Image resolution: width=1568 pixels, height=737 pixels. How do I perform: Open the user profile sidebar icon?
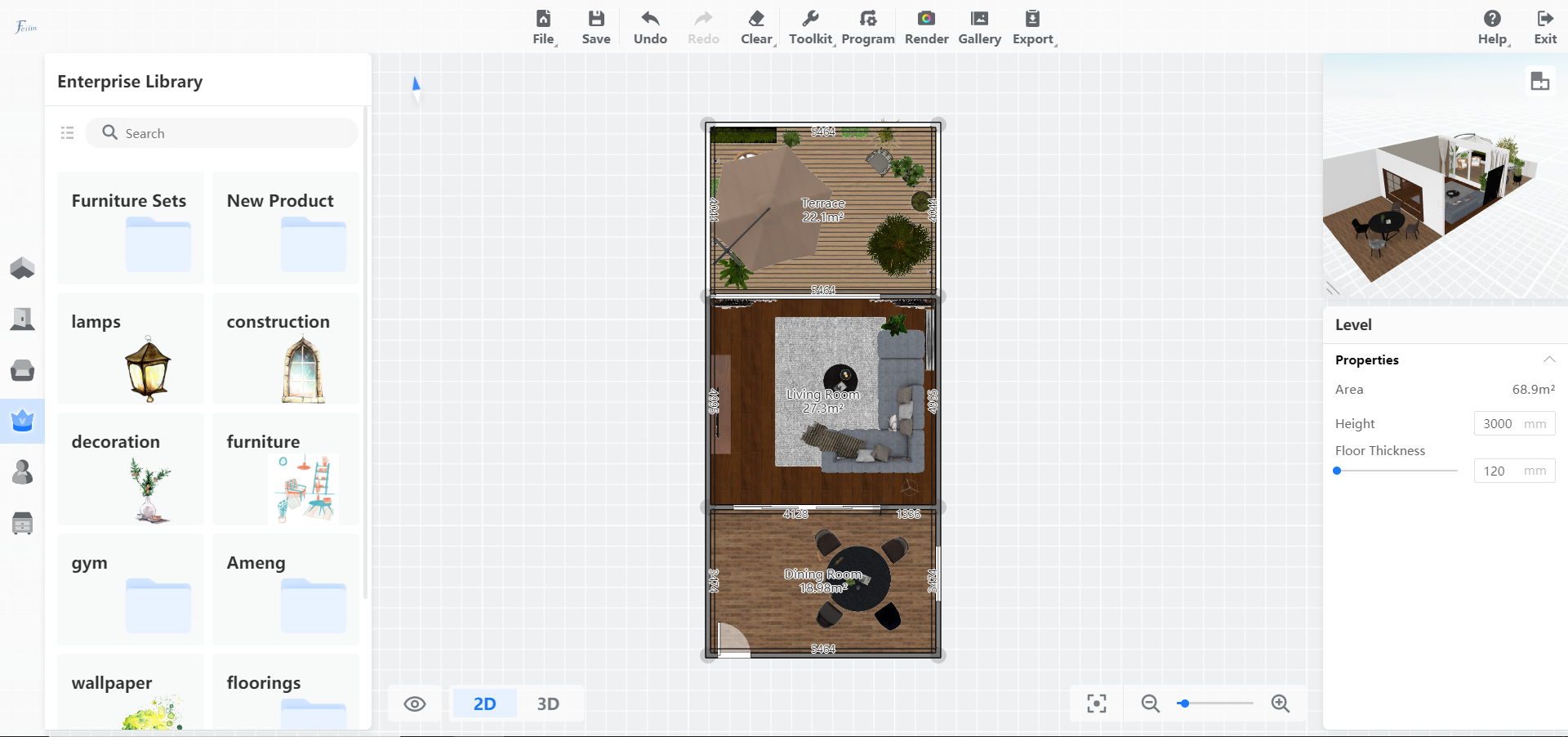click(x=22, y=471)
